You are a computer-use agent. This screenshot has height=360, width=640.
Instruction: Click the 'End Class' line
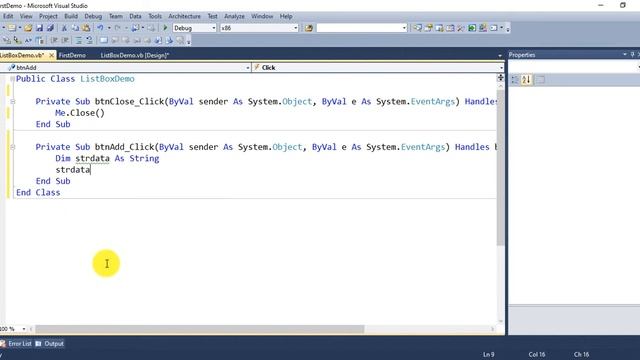coord(38,193)
